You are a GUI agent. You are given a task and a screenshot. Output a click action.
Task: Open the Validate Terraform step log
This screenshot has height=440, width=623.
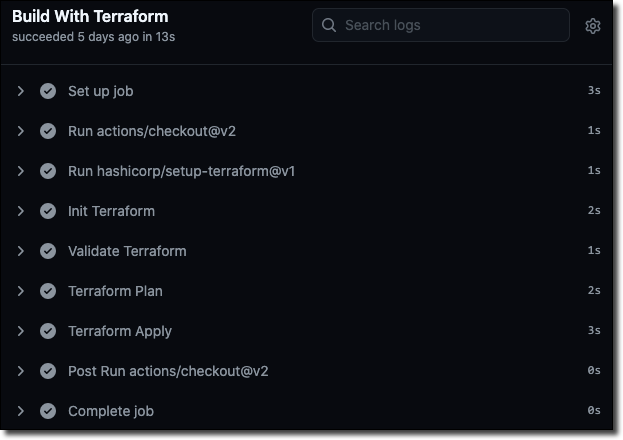click(x=127, y=251)
